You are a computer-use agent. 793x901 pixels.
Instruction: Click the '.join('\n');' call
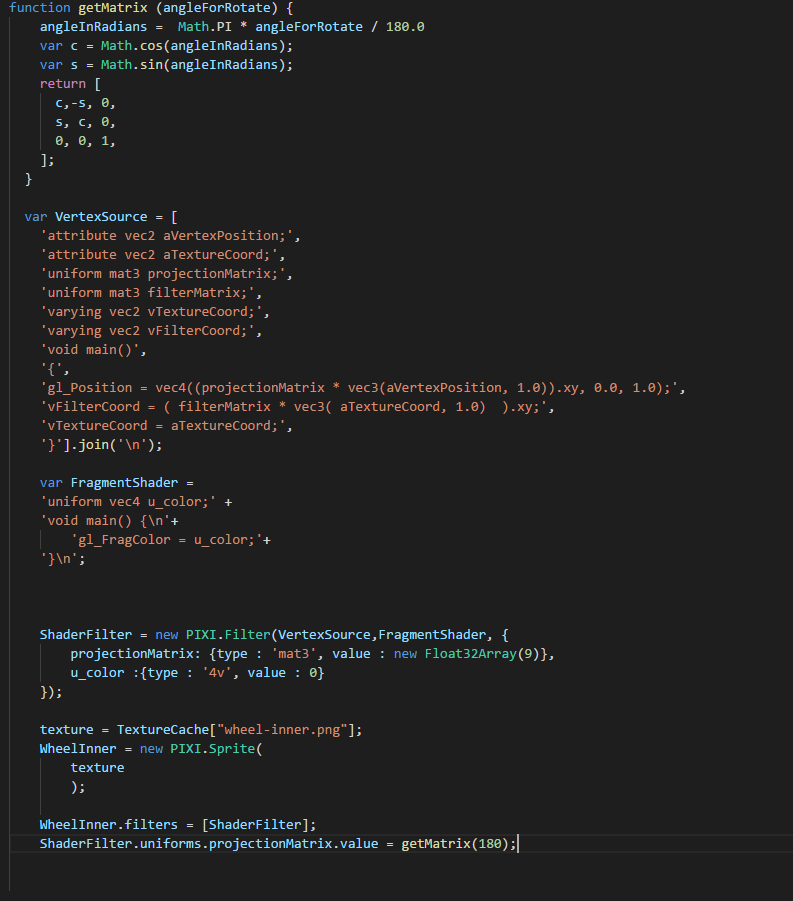[117, 445]
